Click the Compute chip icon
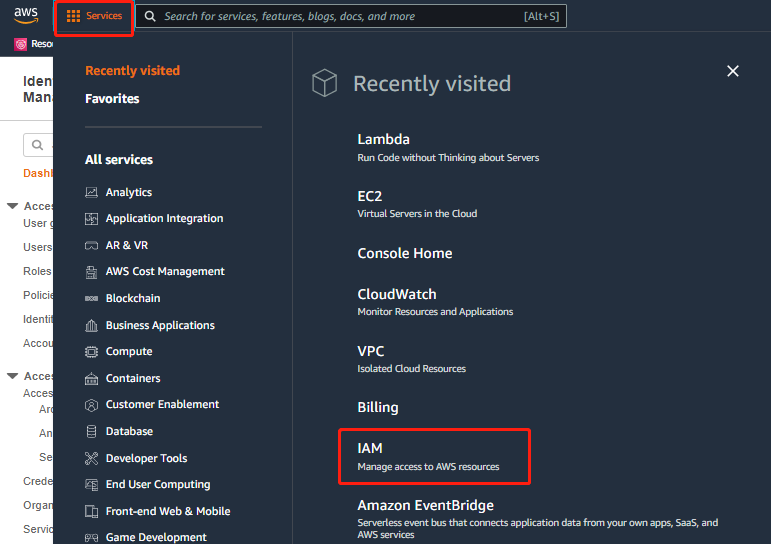The width and height of the screenshot is (771, 544). 92,352
